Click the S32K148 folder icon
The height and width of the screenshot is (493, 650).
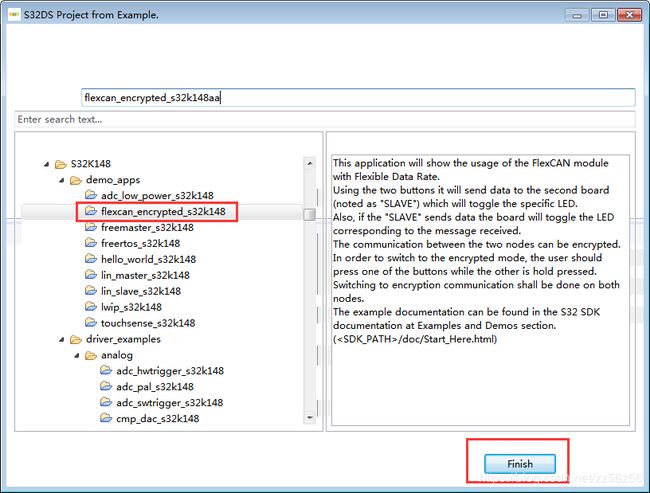click(61, 164)
